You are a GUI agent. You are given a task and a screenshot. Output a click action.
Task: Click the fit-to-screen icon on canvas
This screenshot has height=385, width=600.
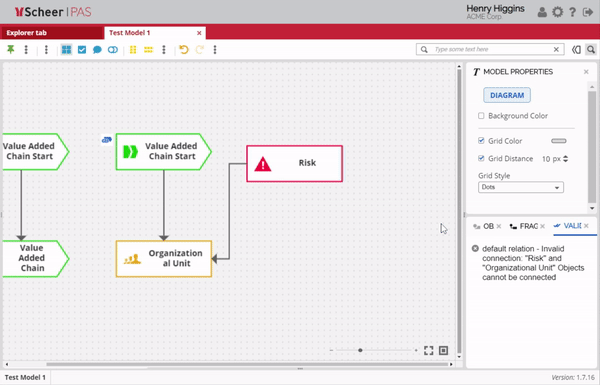pyautogui.click(x=429, y=350)
